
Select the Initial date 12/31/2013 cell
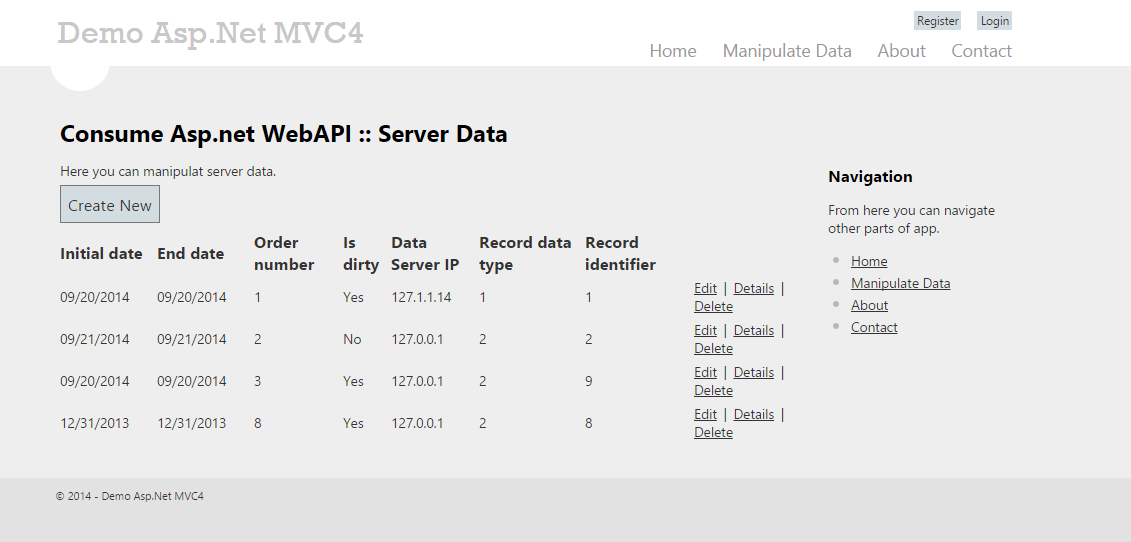[x=94, y=423]
